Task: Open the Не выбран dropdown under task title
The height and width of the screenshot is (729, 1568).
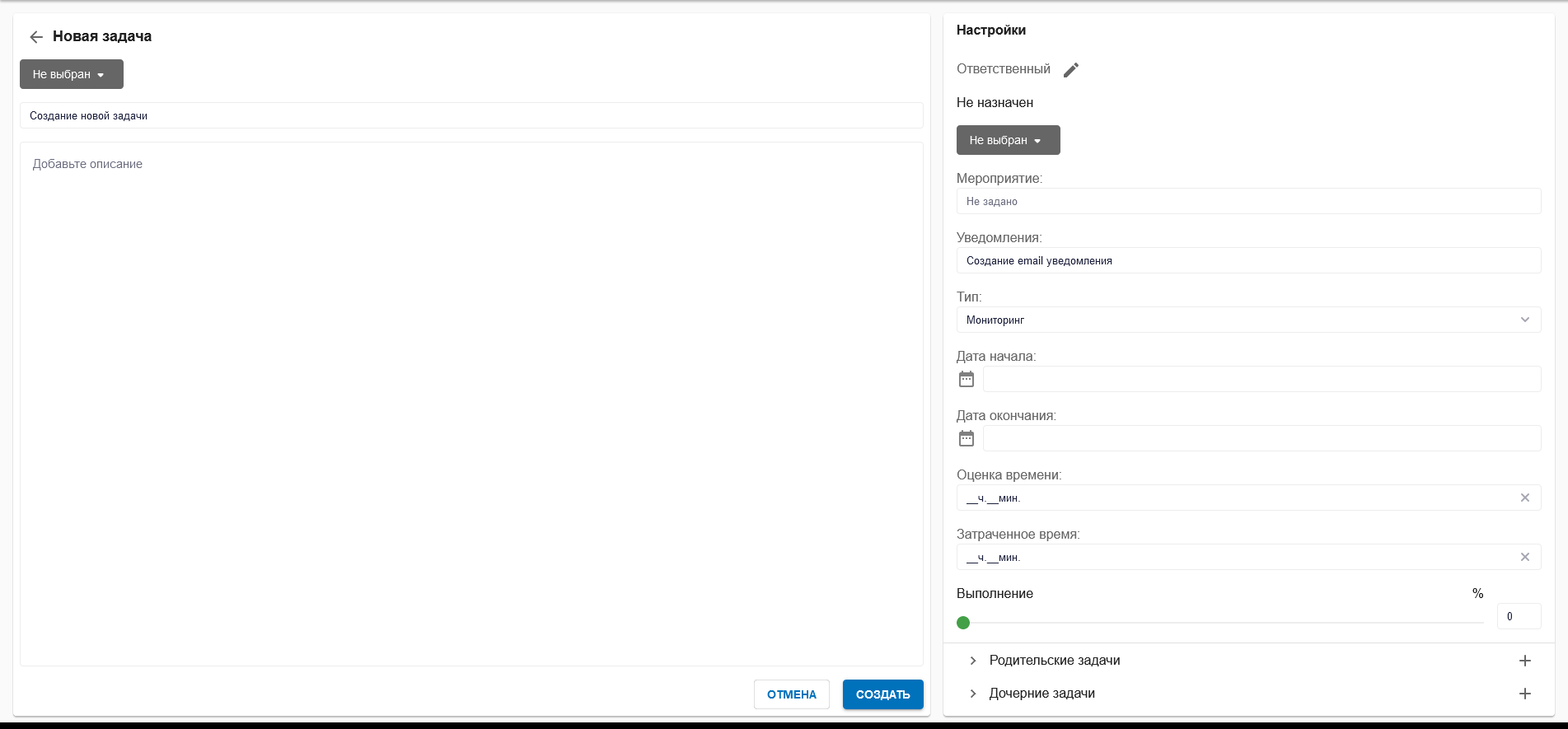Action: pos(72,74)
